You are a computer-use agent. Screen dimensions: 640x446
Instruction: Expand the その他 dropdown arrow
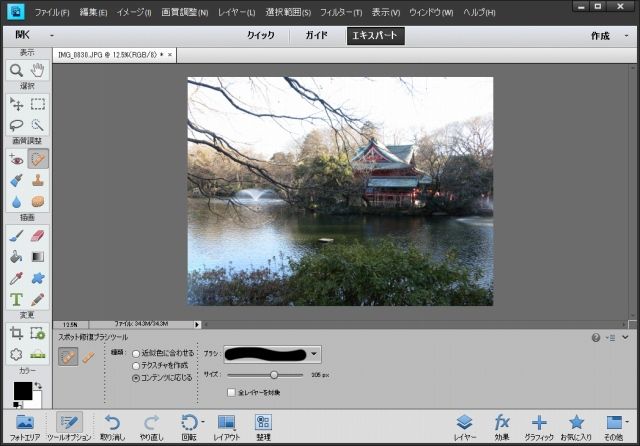(627, 422)
